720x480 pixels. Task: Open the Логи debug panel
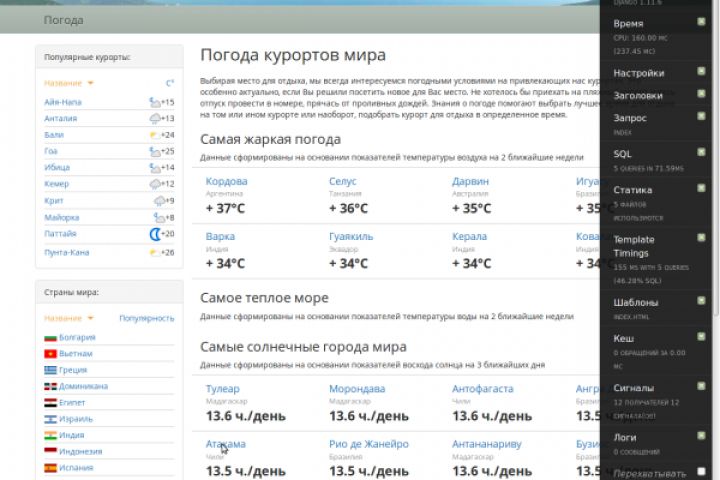(x=625, y=438)
